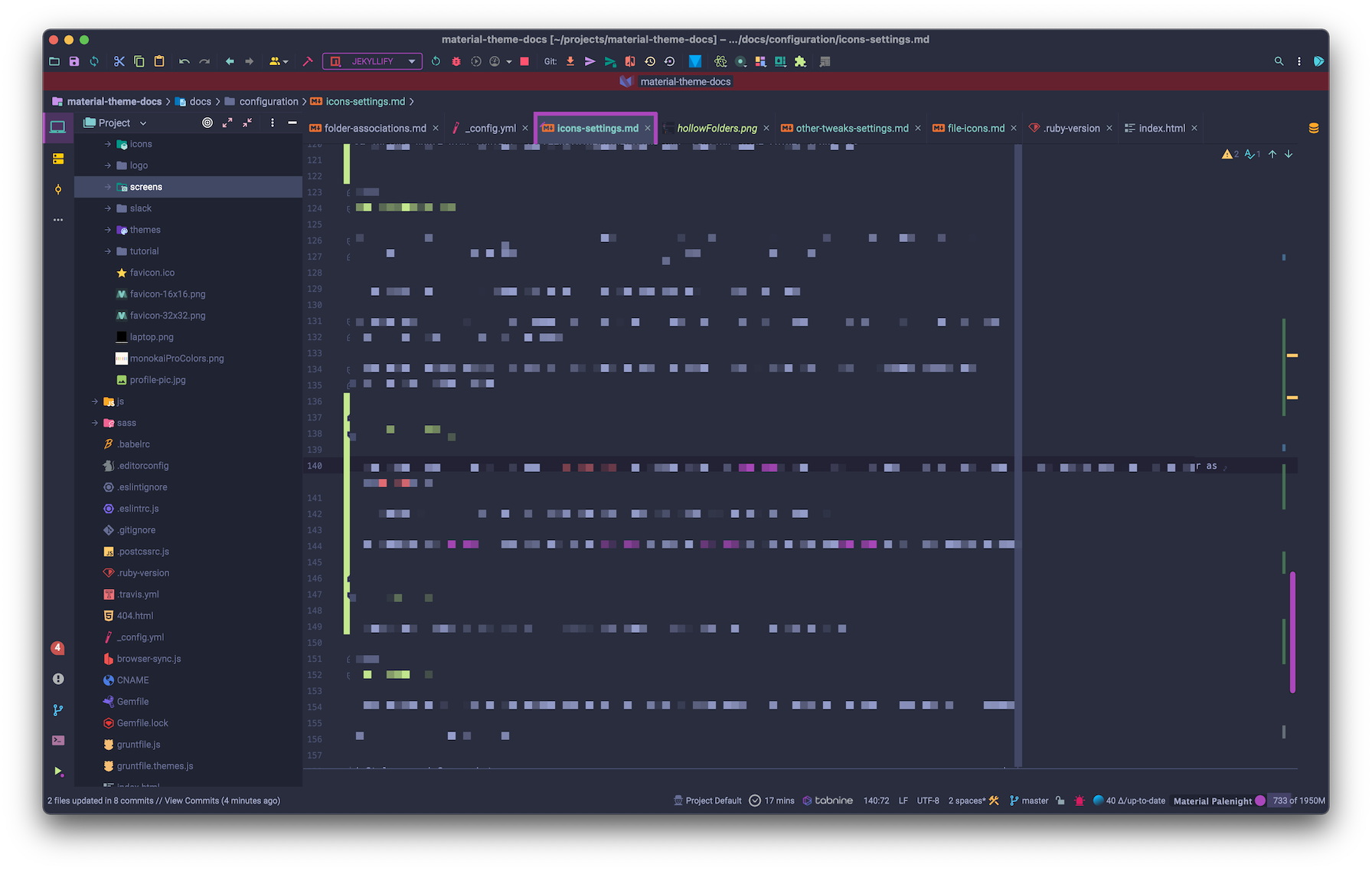This screenshot has width=1372, height=871.
Task: Open the Tabnine widget in the status bar
Action: pos(828,801)
